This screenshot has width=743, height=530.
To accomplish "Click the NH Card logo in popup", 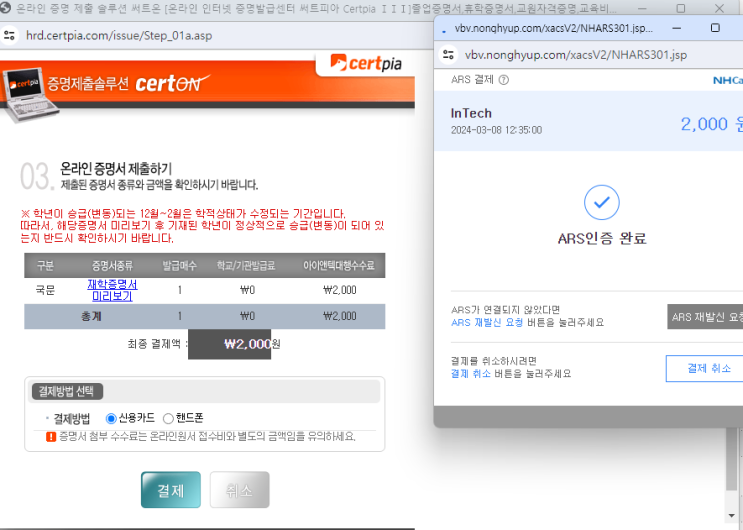I will (728, 80).
